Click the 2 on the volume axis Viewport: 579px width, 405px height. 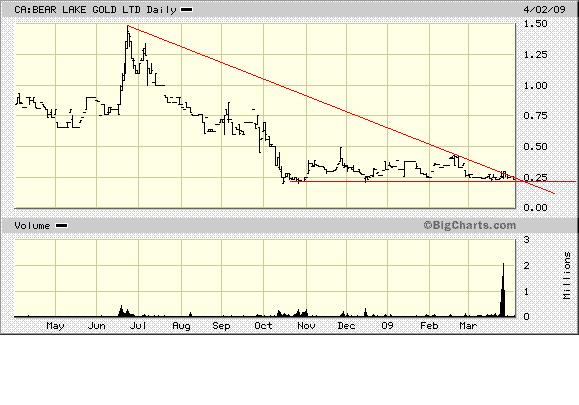point(527,265)
